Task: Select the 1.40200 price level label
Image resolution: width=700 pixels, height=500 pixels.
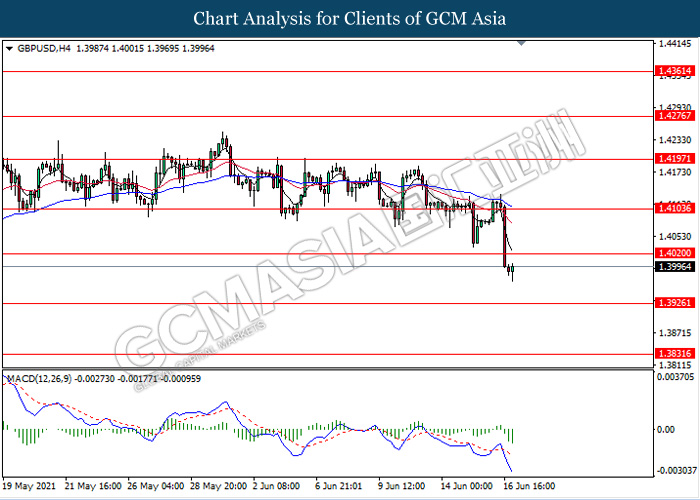Action: pyautogui.click(x=674, y=253)
